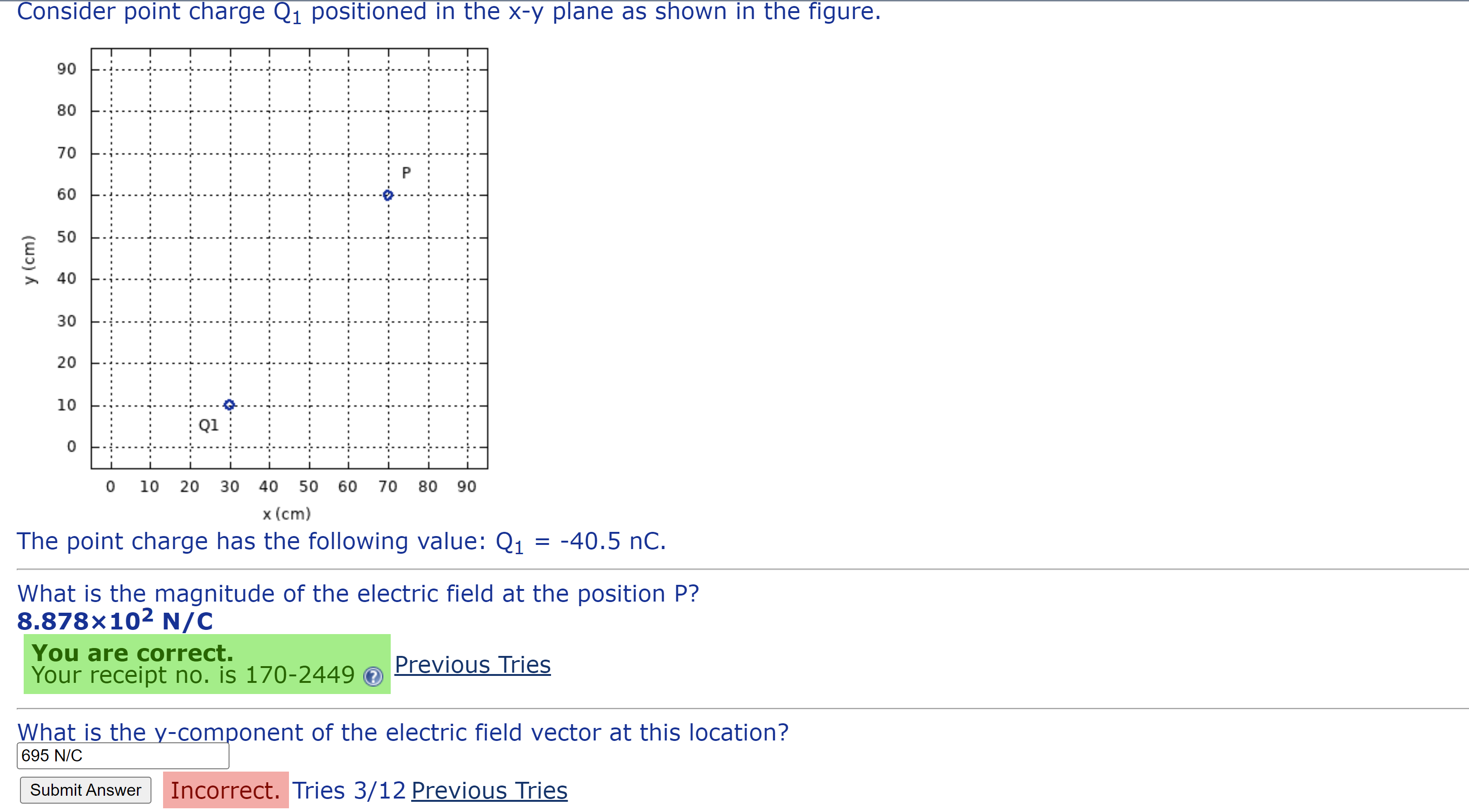Click the help question mark icon beside receipt number
The width and height of the screenshot is (1469, 812).
pos(374,676)
